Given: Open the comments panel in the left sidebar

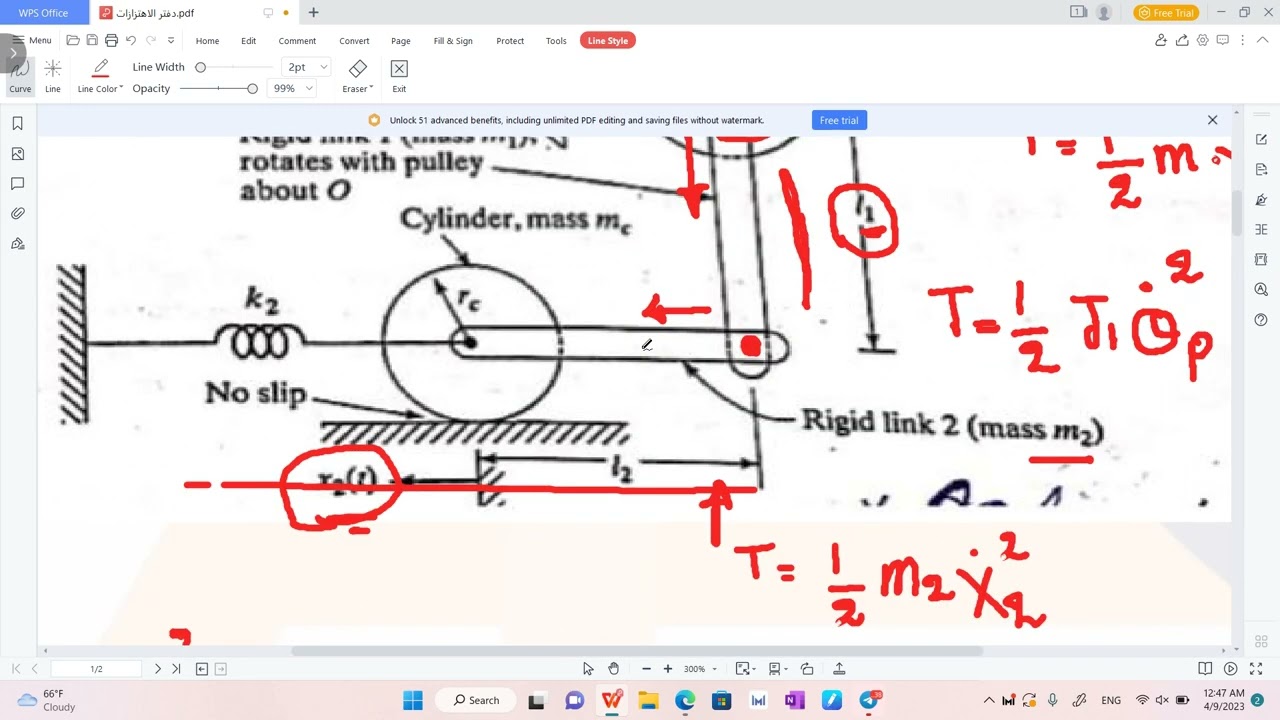Looking at the screenshot, I should (x=17, y=184).
